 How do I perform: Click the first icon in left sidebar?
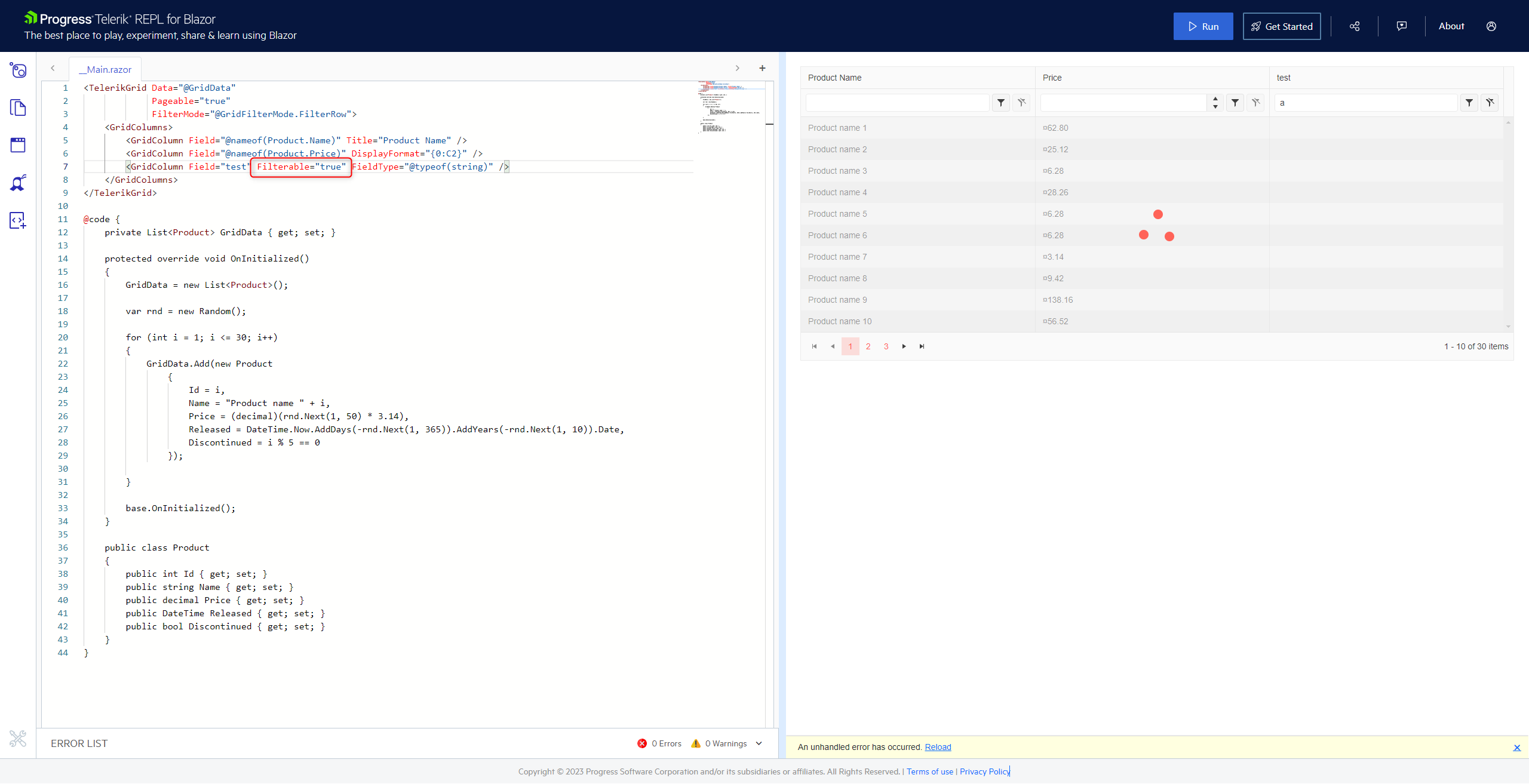[x=18, y=70]
